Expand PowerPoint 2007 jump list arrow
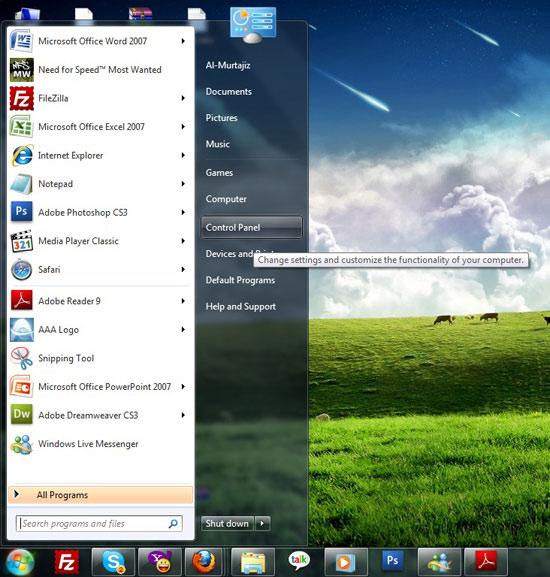The width and height of the screenshot is (550, 577). point(183,387)
